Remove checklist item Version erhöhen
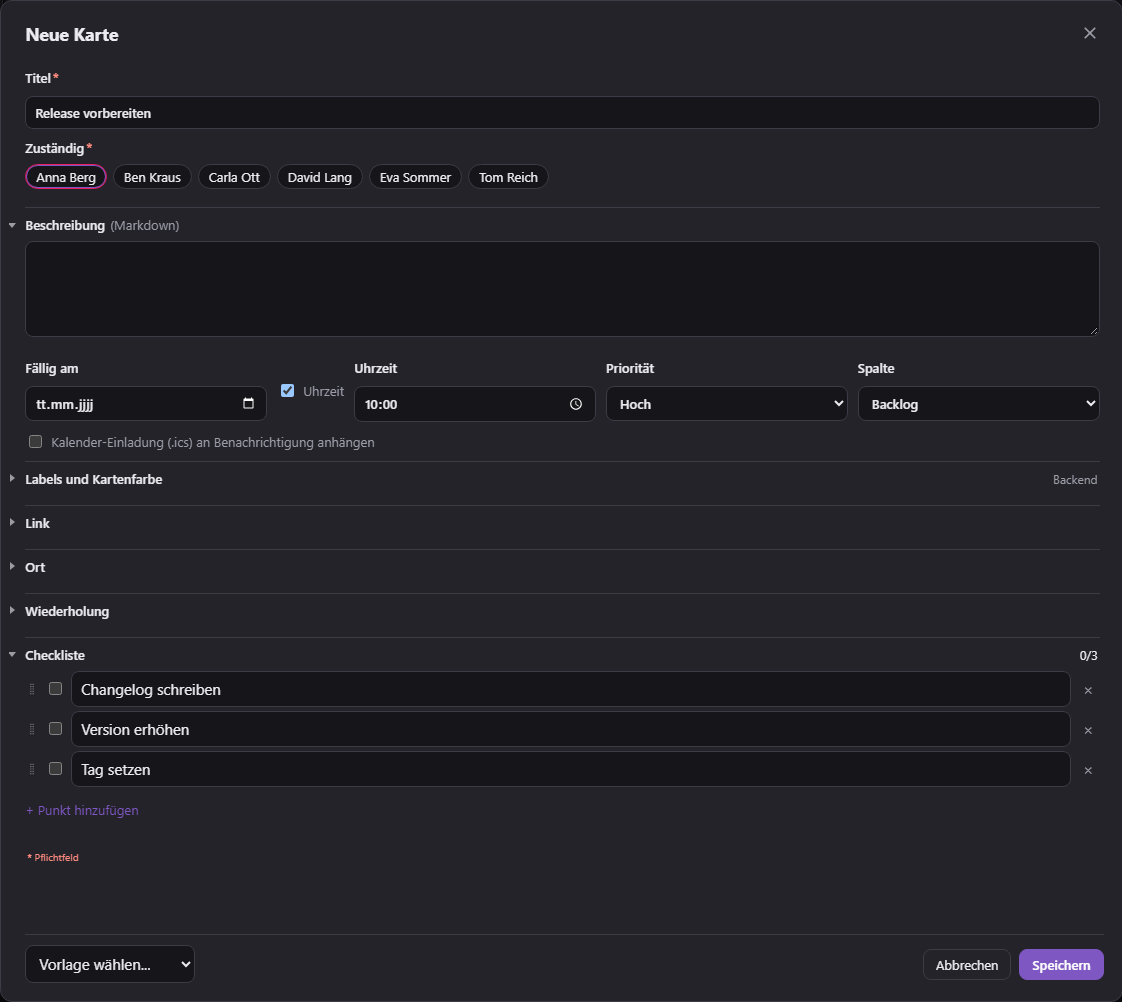Viewport: 1122px width, 1002px height. pyautogui.click(x=1088, y=731)
